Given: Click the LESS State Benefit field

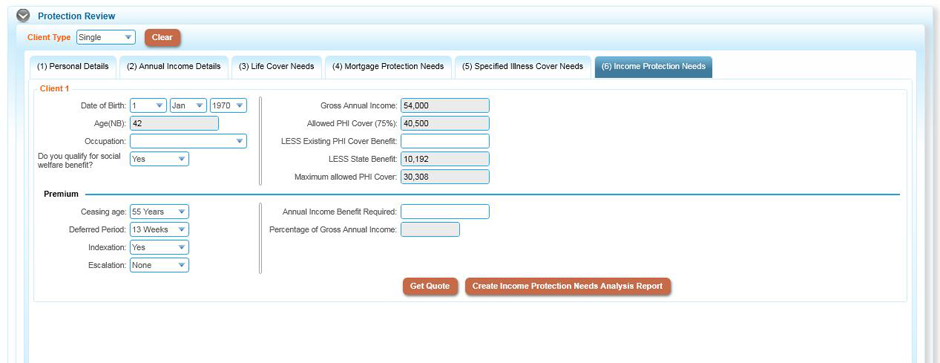Looking at the screenshot, I should coord(445,159).
